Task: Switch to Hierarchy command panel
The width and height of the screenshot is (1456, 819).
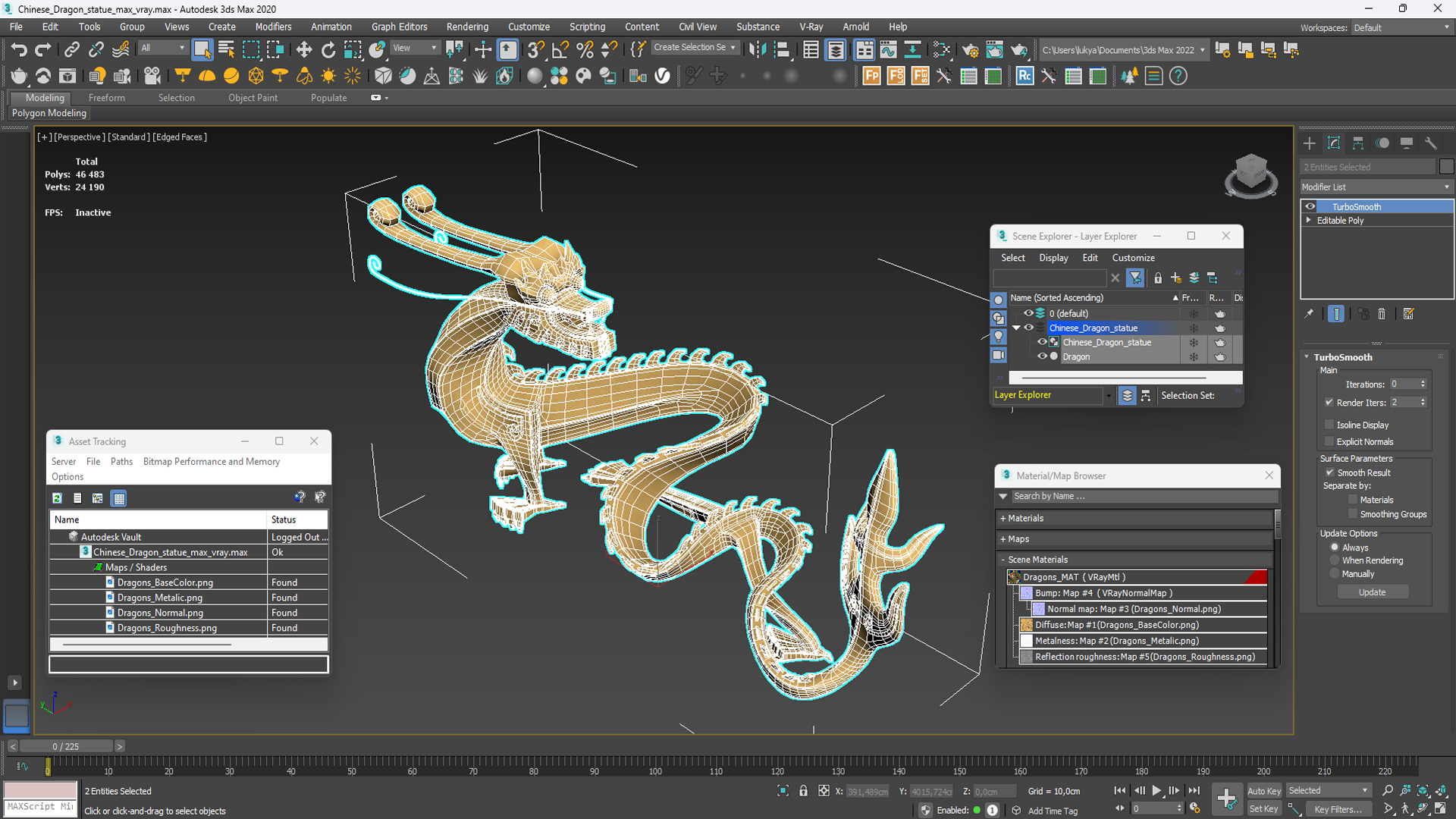Action: tap(1358, 143)
